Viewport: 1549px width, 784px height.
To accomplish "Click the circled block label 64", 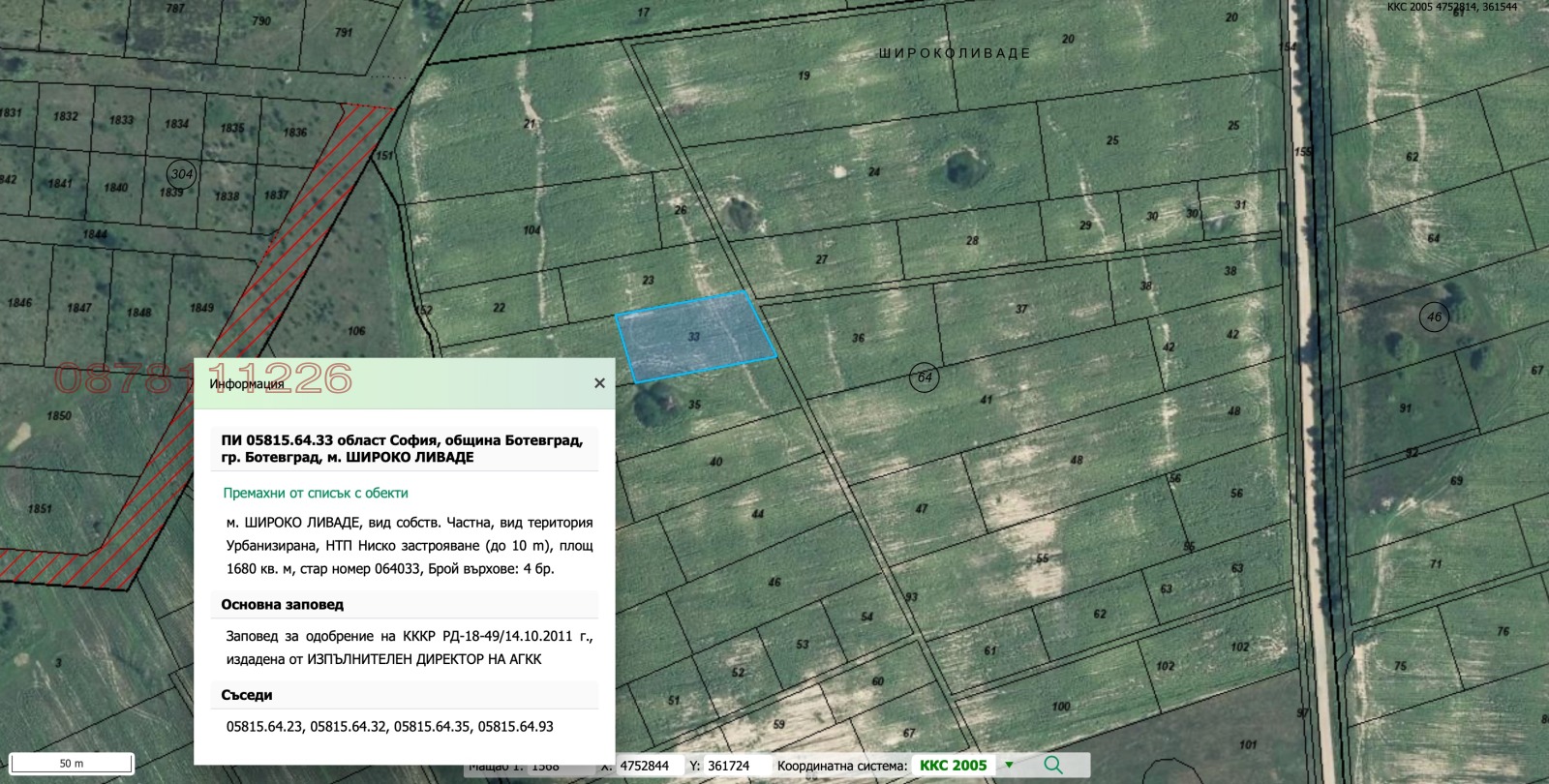I will tap(925, 377).
